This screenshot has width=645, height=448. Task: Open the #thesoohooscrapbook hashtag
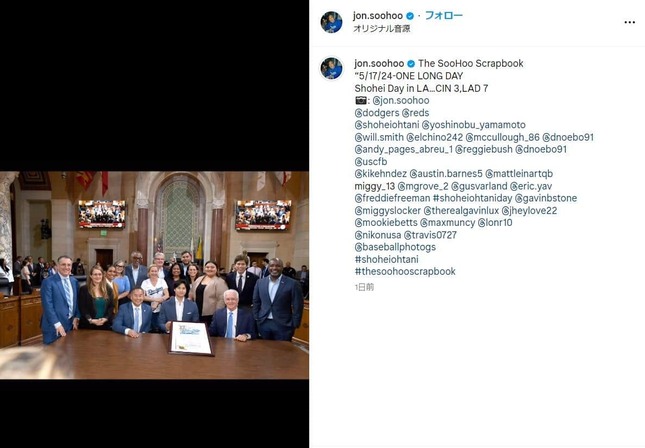[x=405, y=272]
